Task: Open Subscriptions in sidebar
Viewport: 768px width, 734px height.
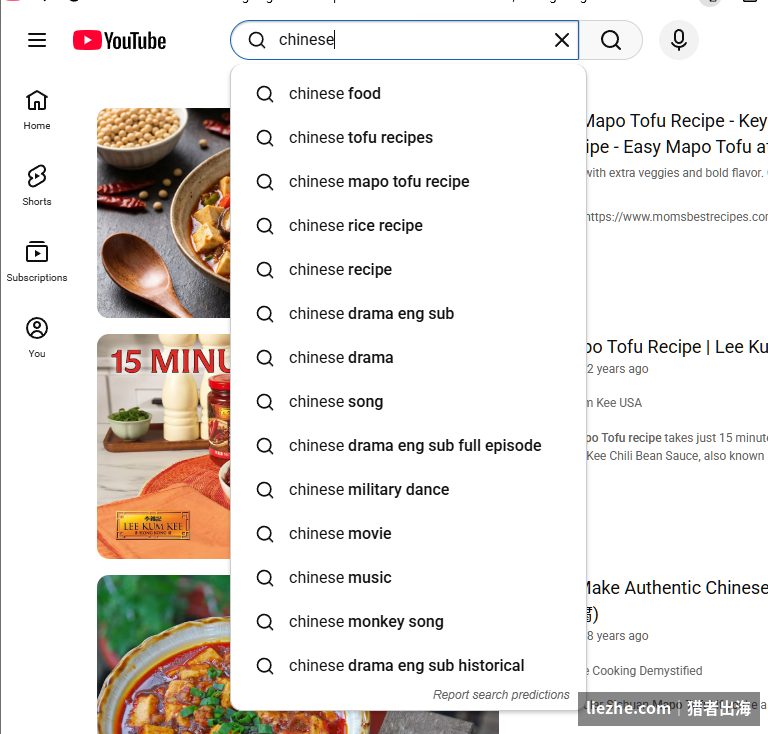Action: pos(37,261)
